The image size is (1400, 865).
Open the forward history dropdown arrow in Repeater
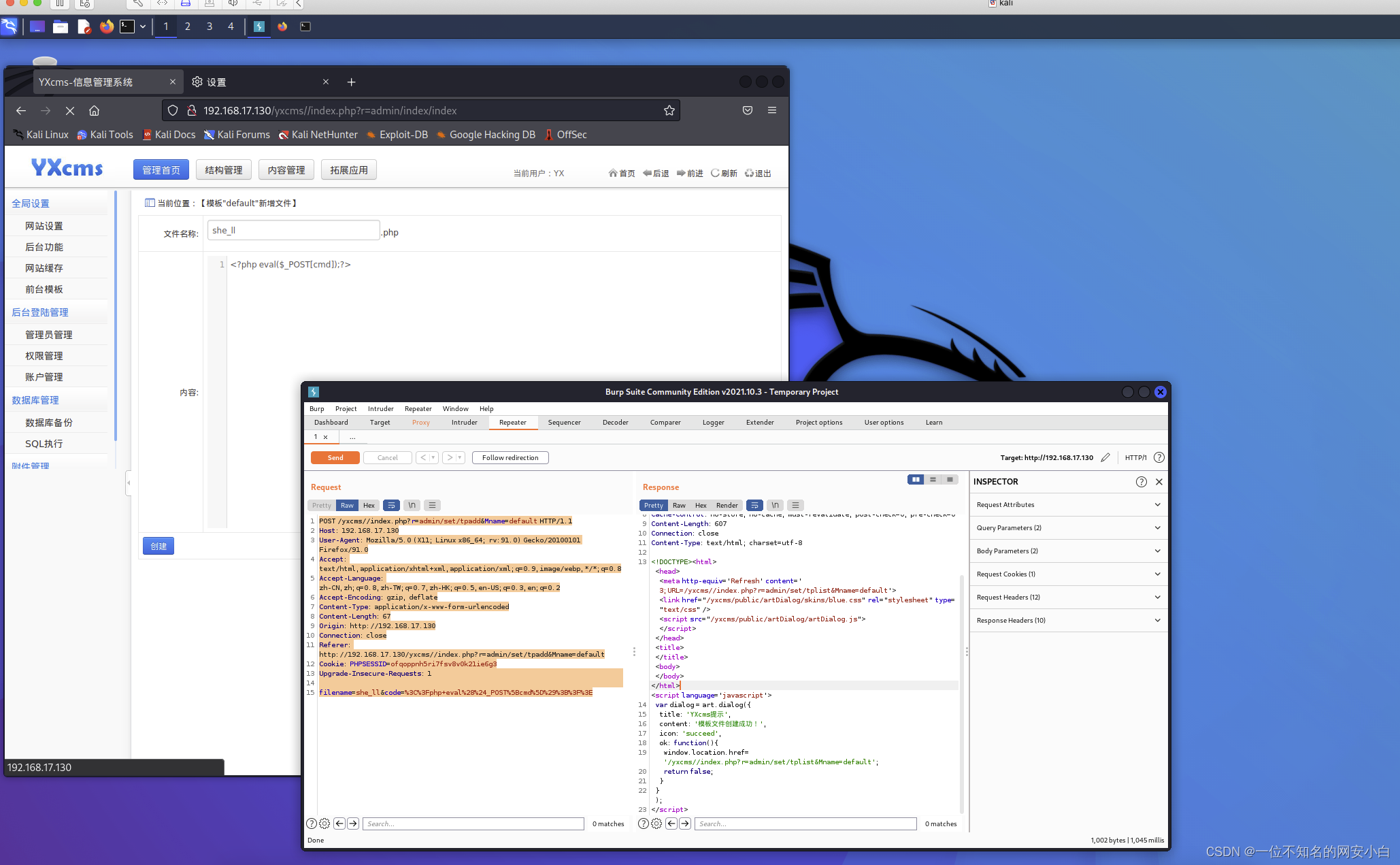point(461,458)
